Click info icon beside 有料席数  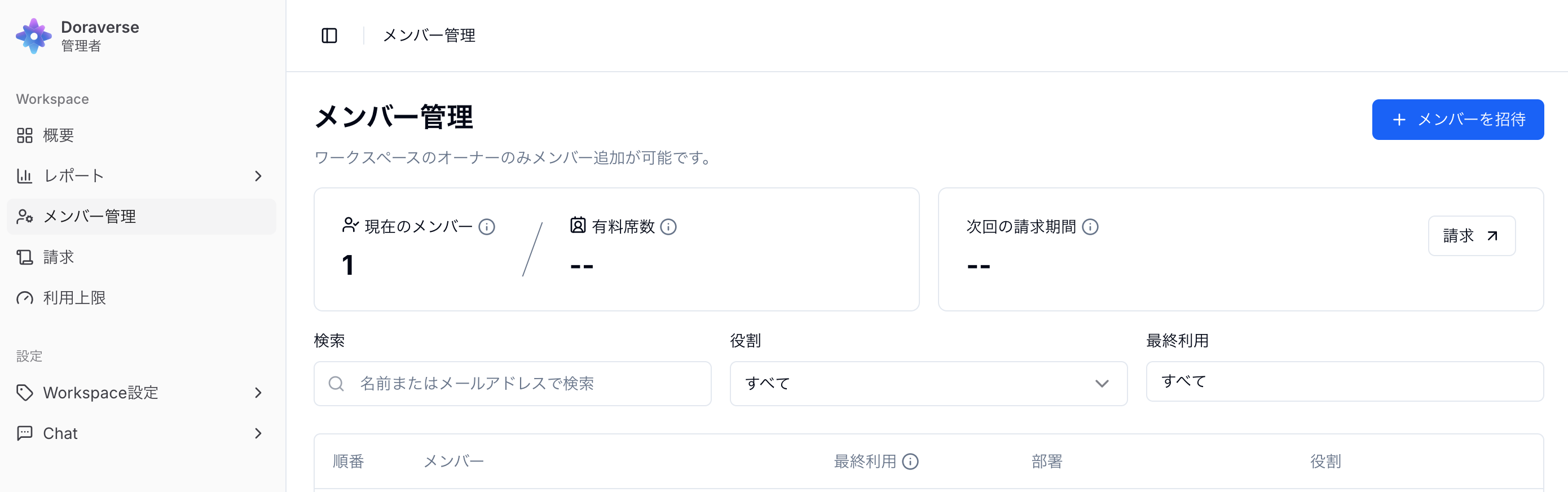point(668,226)
